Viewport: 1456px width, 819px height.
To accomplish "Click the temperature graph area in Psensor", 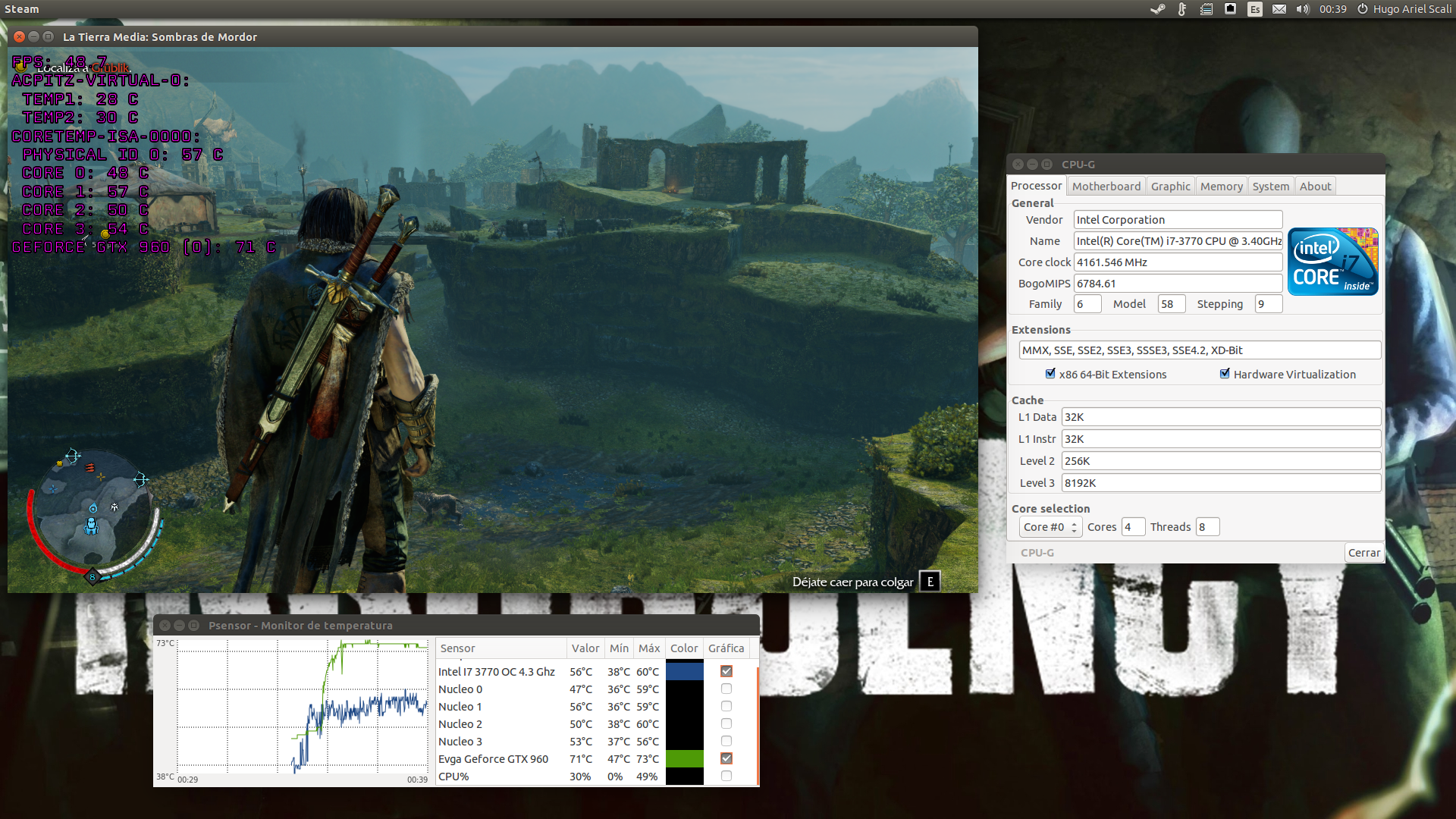I will point(303,707).
